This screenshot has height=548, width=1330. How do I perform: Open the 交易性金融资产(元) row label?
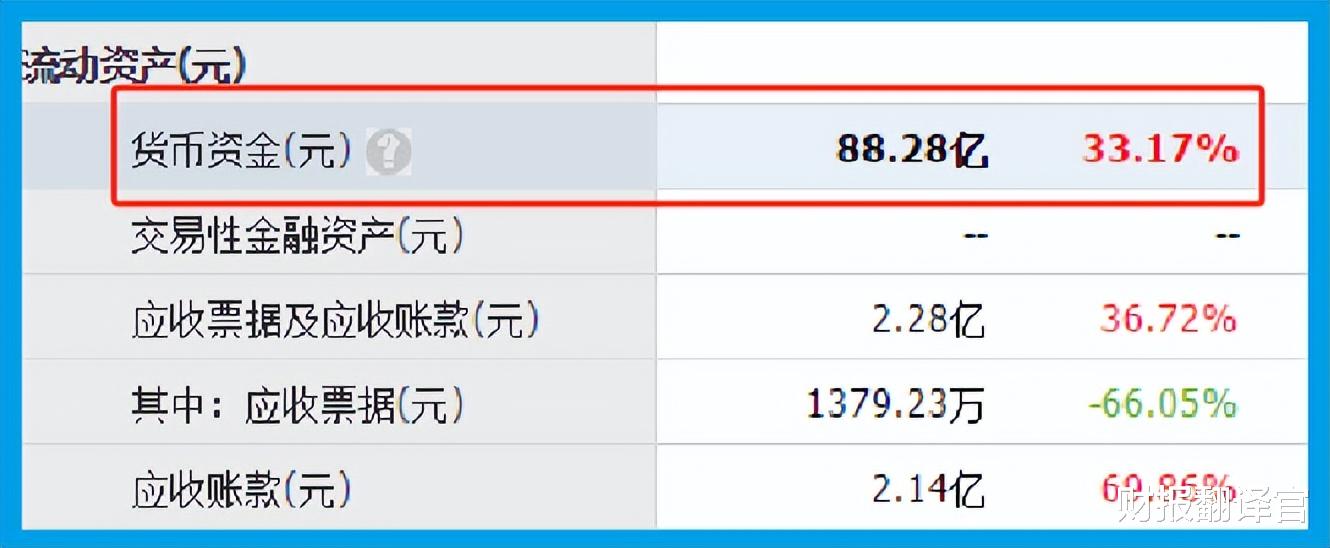[x=297, y=236]
